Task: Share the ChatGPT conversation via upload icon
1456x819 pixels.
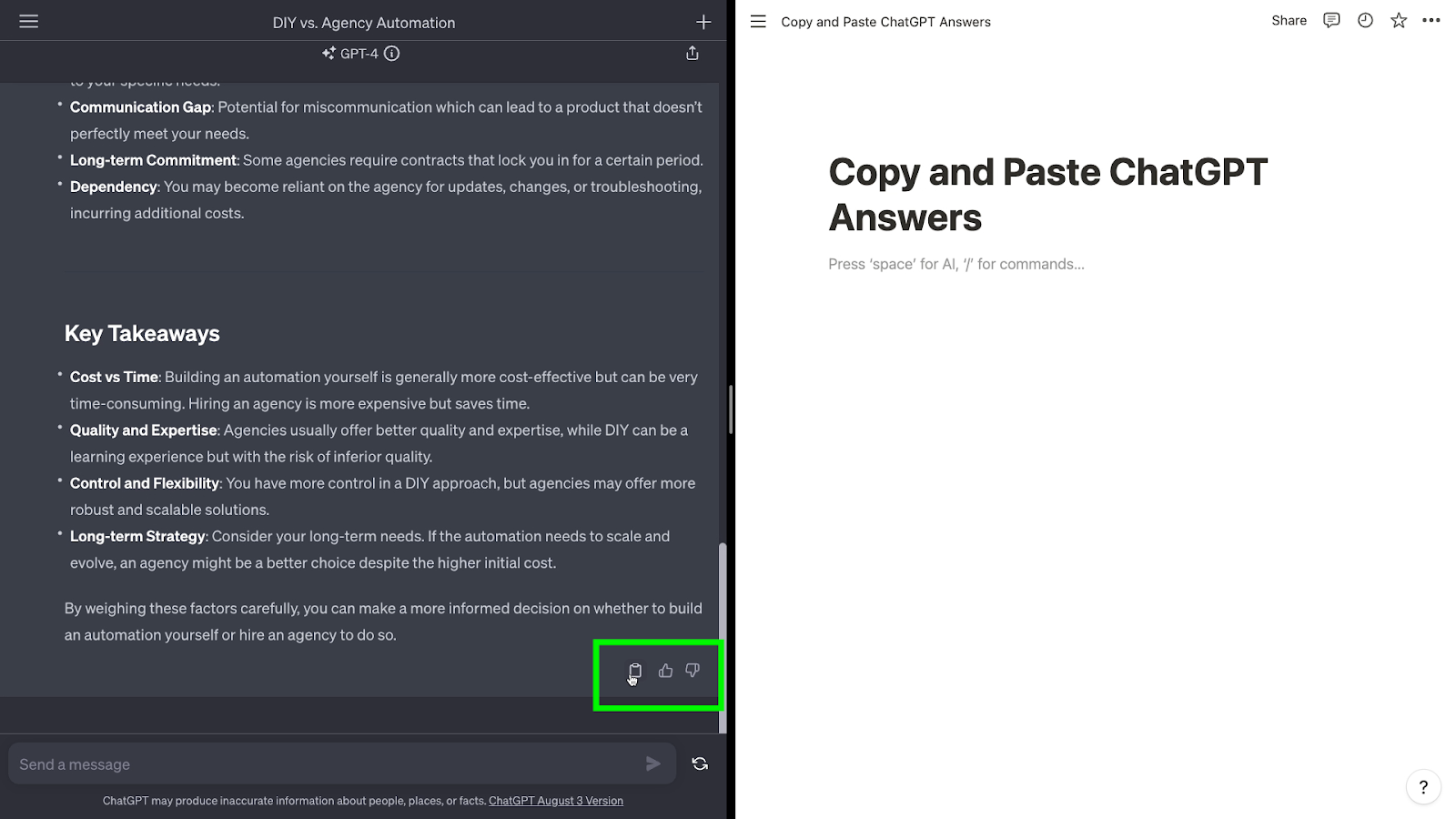Action: click(693, 54)
